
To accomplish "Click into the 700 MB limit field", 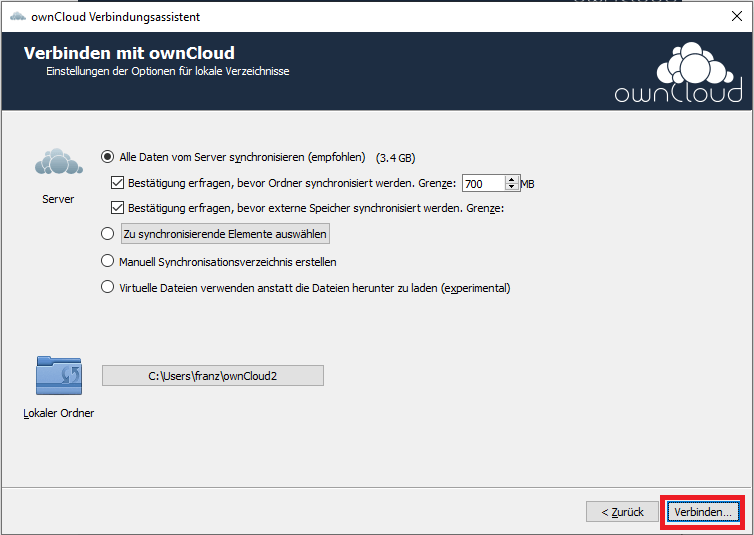I will click(483, 184).
